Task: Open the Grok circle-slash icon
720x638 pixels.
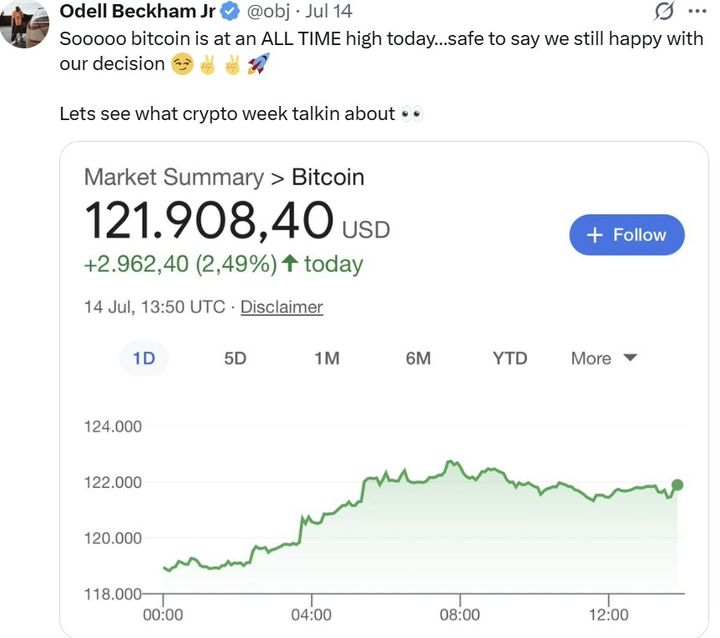Action: [662, 12]
